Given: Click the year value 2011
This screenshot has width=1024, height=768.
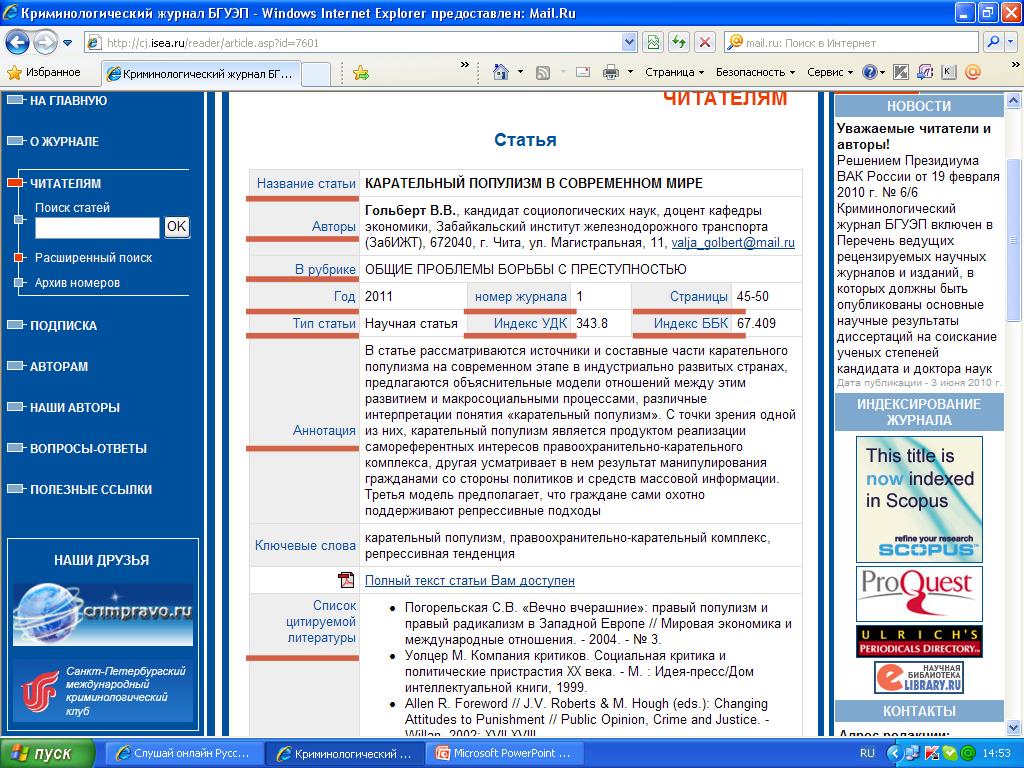Looking at the screenshot, I should [x=379, y=296].
